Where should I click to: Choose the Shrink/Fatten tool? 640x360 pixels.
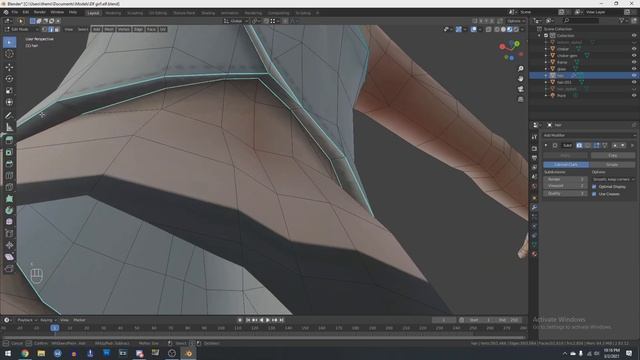(9, 245)
